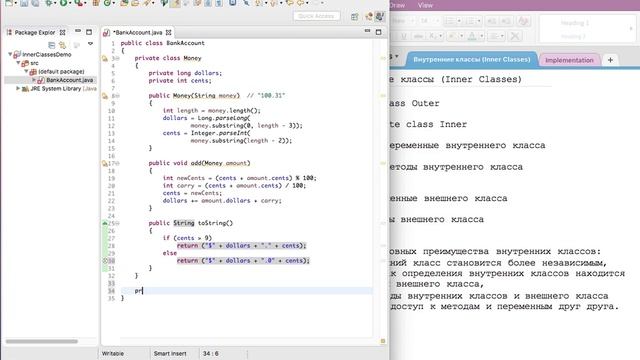Apply Heading 1 style in OneNote

[x=575, y=23]
